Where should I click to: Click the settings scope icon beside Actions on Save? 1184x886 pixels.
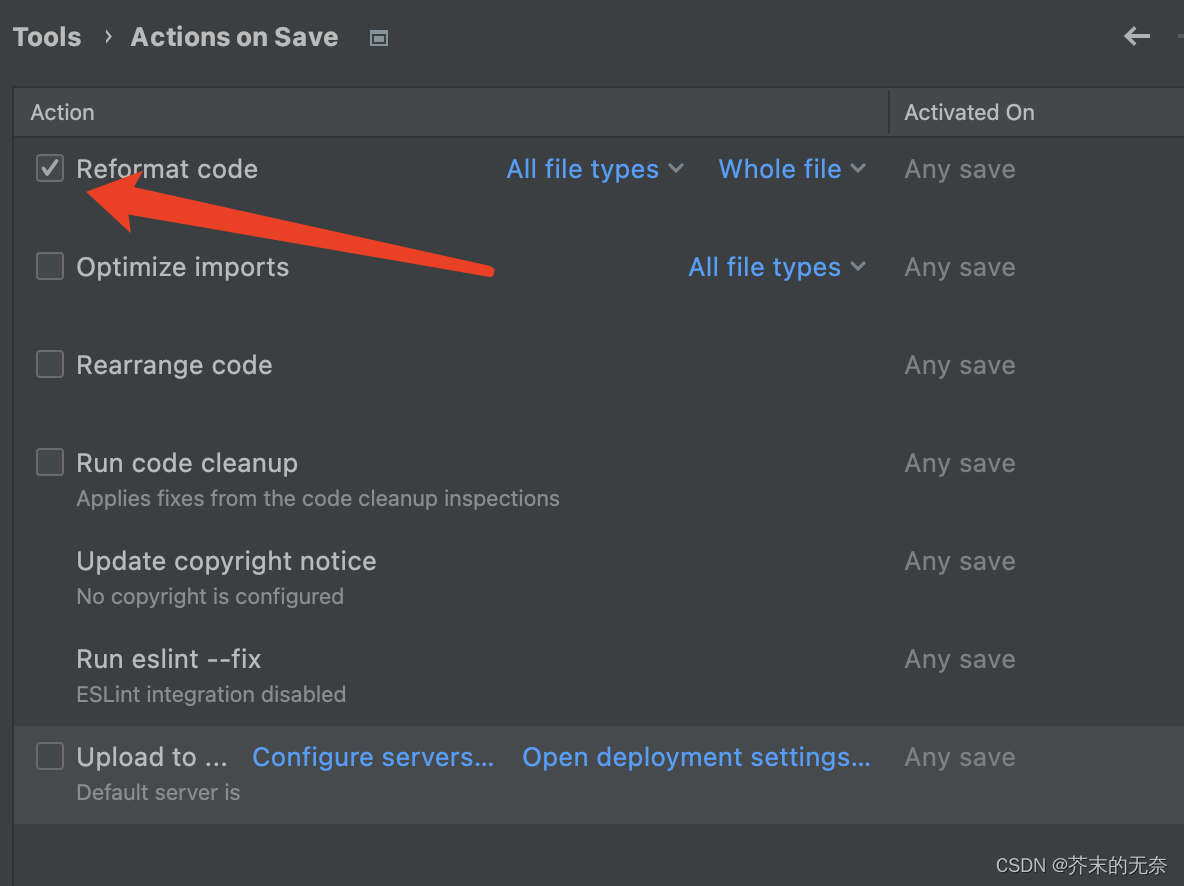(379, 38)
